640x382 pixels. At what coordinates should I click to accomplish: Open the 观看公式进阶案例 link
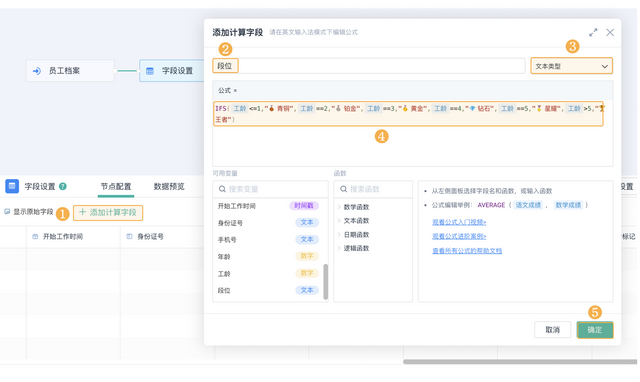[x=459, y=236]
